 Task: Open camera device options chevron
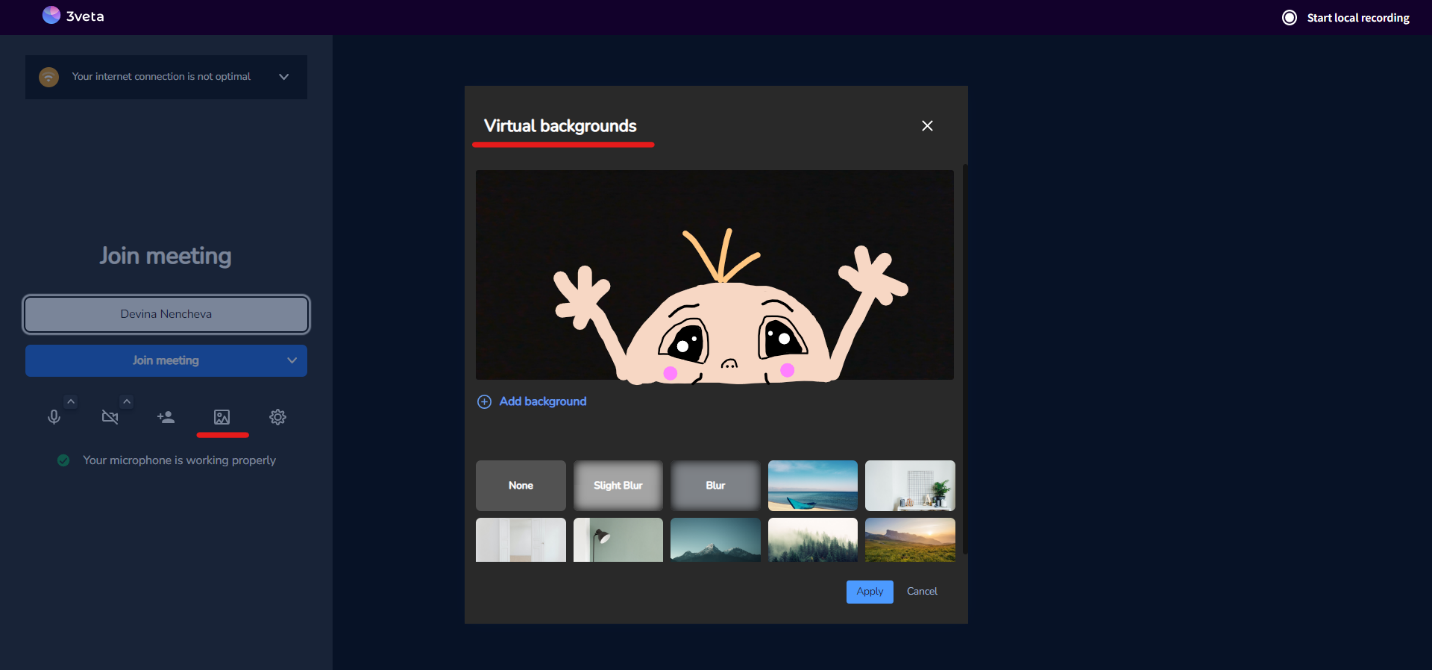[126, 401]
